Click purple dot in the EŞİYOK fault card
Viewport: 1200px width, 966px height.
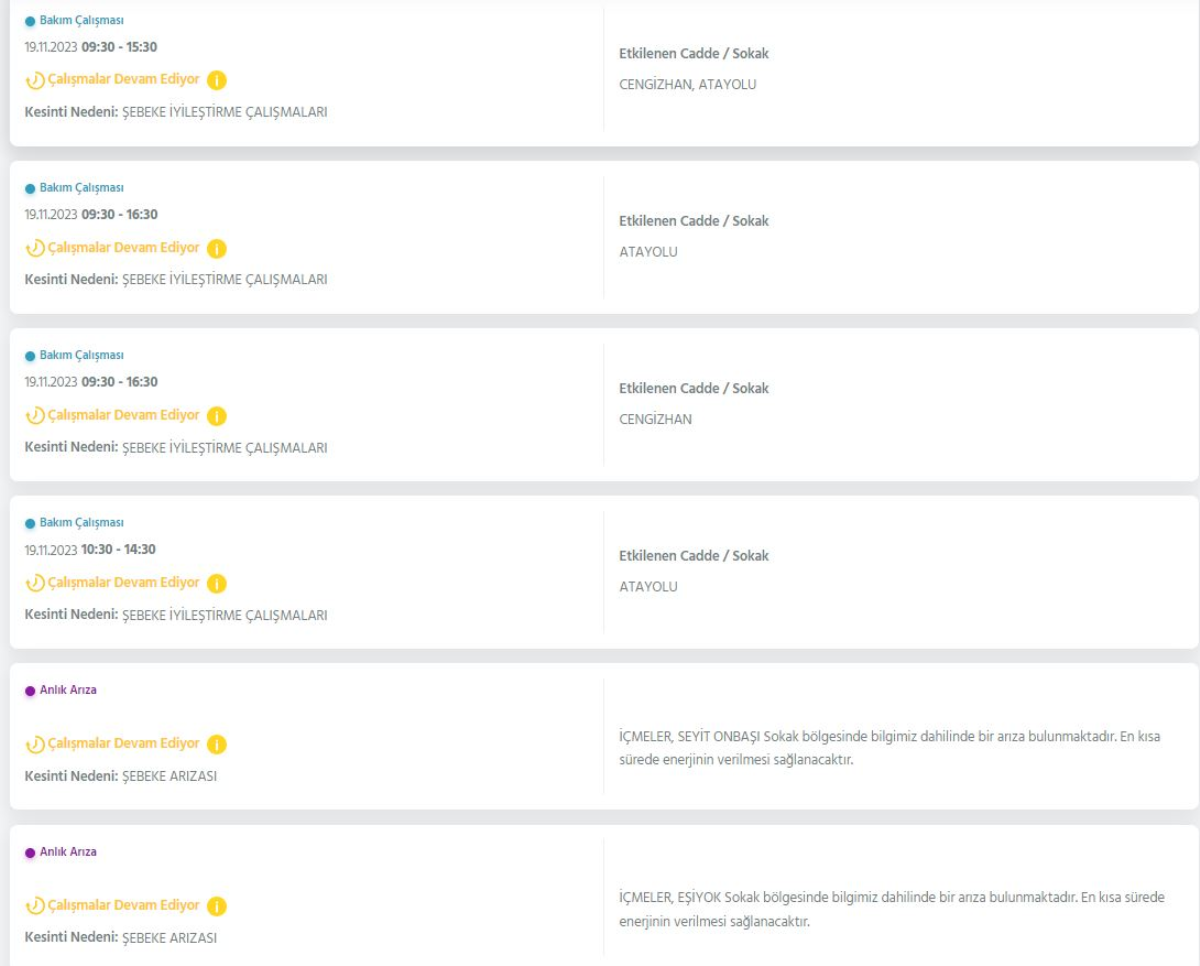click(x=30, y=853)
